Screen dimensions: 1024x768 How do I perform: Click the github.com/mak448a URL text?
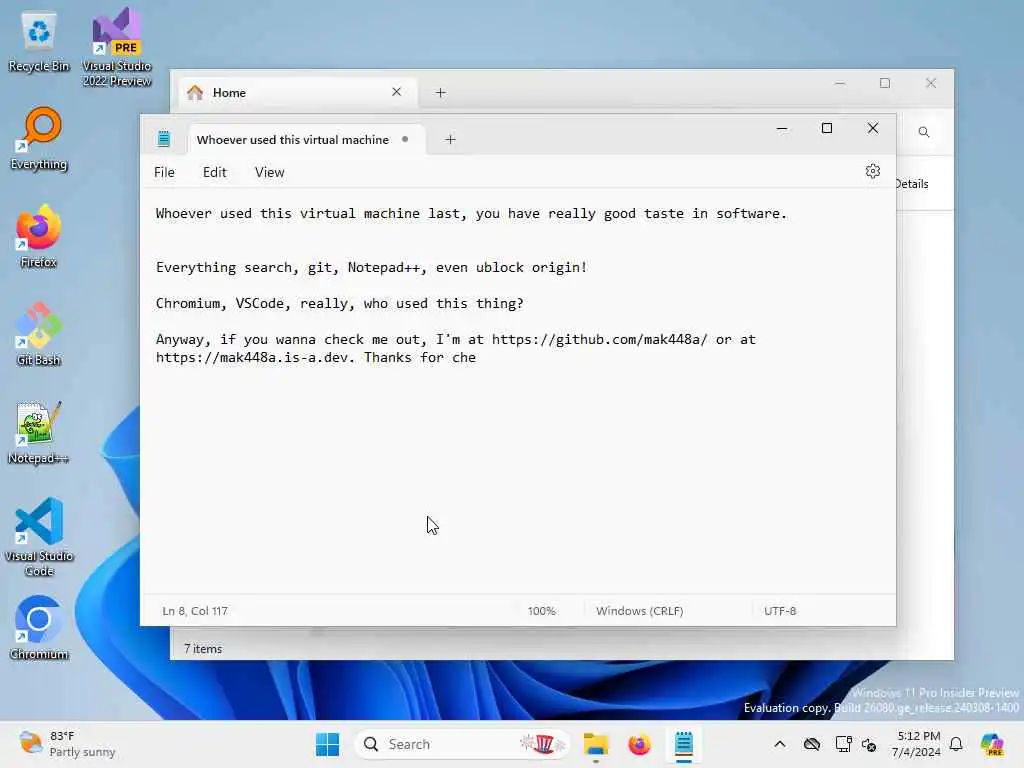[599, 339]
